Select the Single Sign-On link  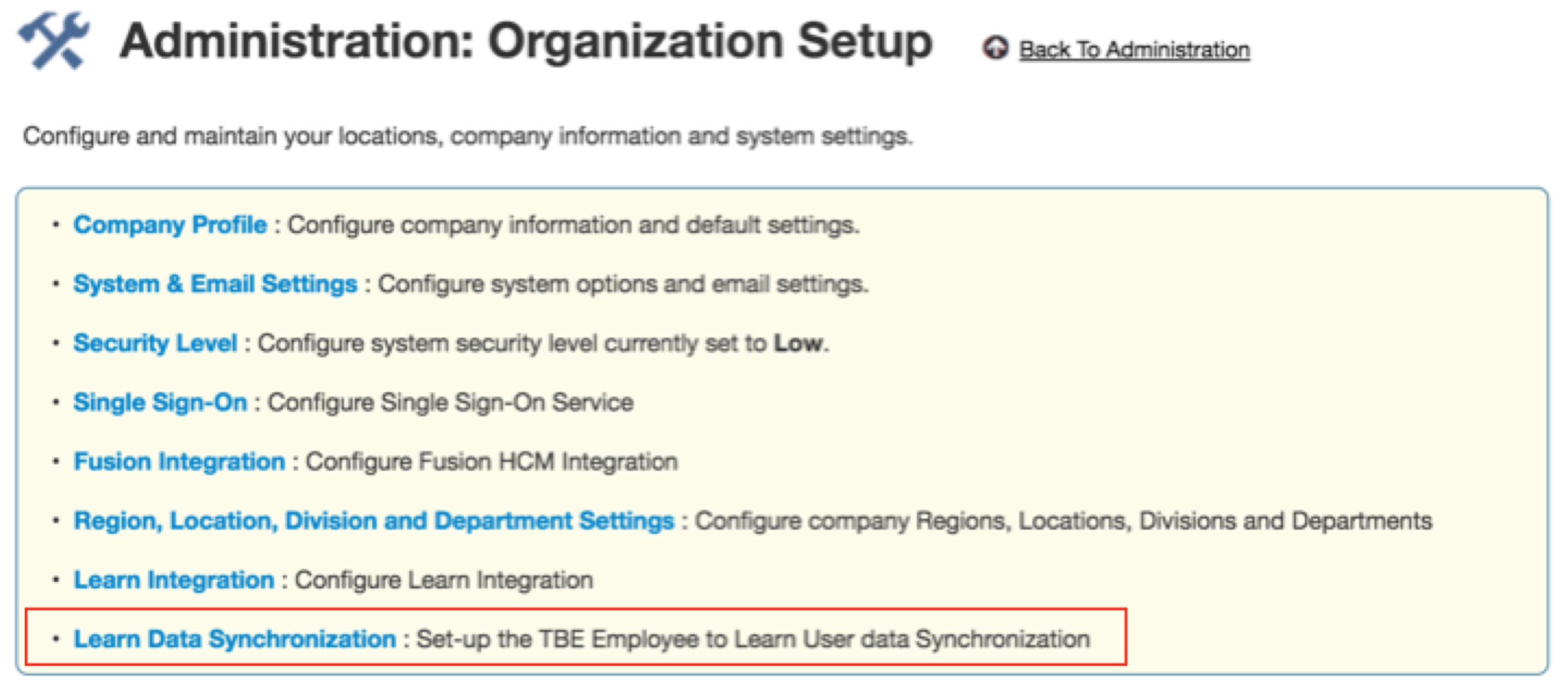160,402
